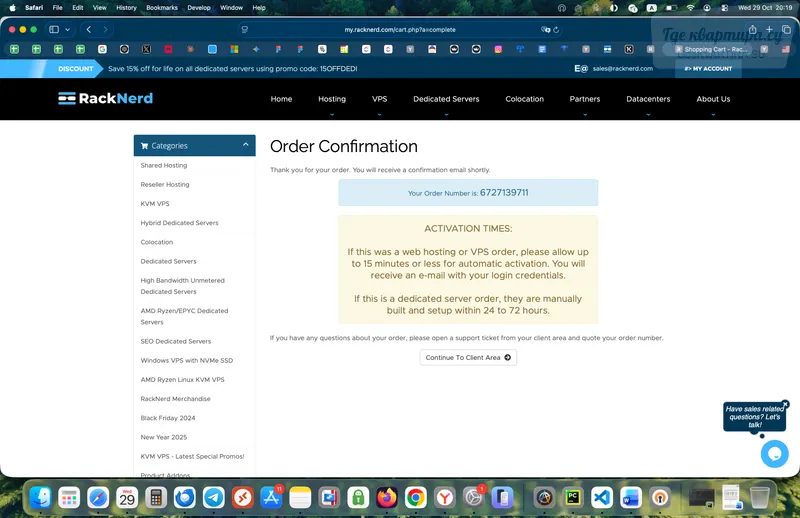Go back with Safari's back arrow
The width and height of the screenshot is (800, 518).
coord(89,30)
